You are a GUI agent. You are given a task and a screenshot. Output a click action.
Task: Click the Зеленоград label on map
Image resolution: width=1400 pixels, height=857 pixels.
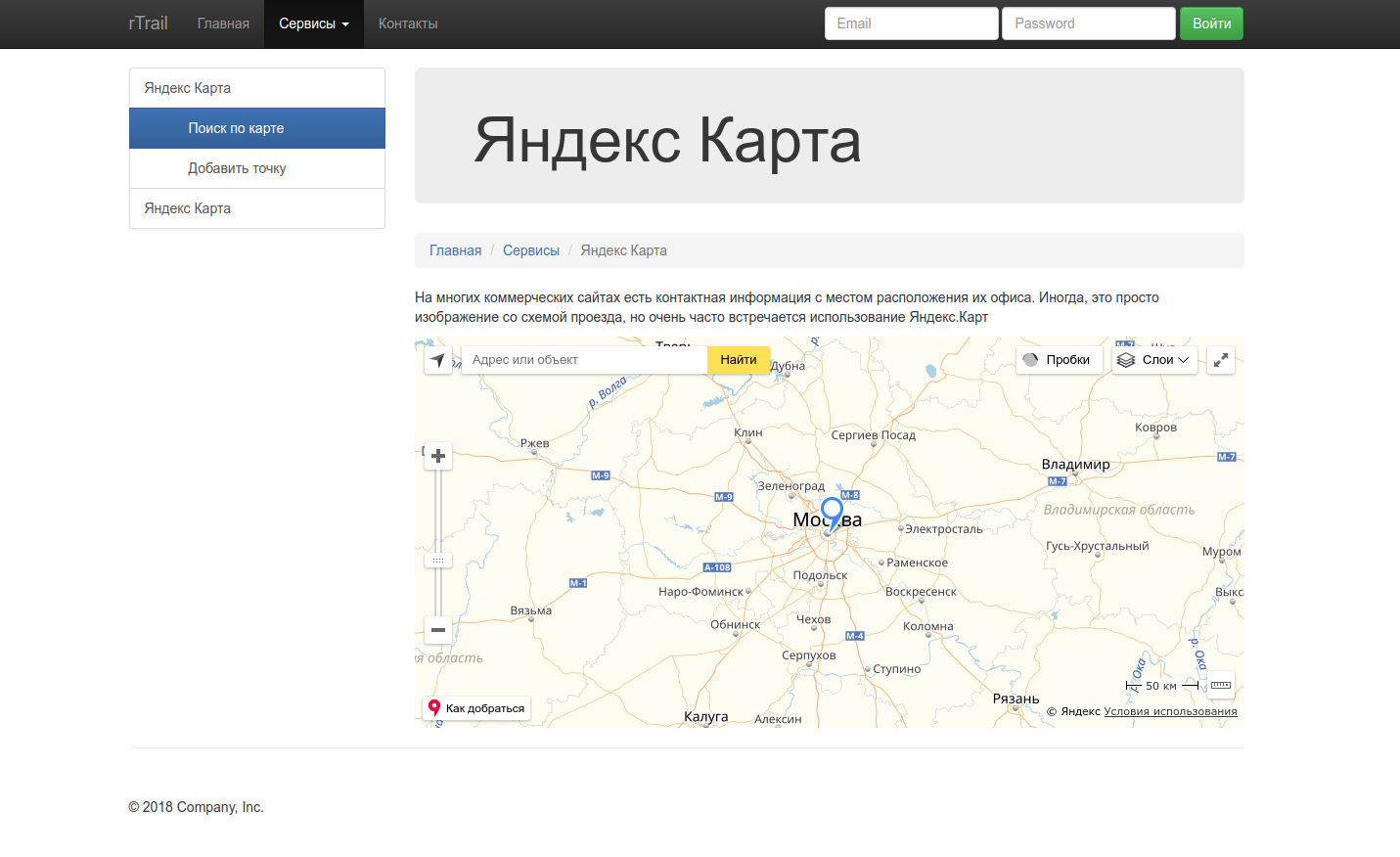[791, 486]
